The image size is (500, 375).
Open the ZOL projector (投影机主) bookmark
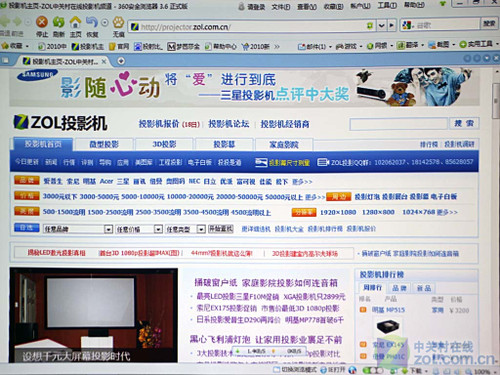coord(88,46)
